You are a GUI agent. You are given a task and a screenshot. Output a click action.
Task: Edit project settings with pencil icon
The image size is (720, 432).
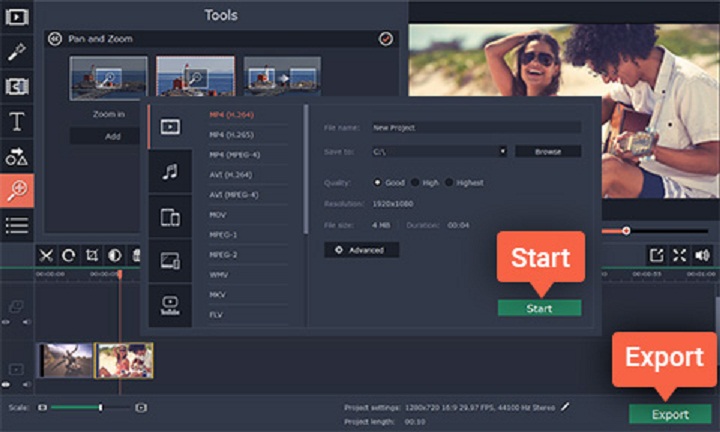(x=565, y=407)
